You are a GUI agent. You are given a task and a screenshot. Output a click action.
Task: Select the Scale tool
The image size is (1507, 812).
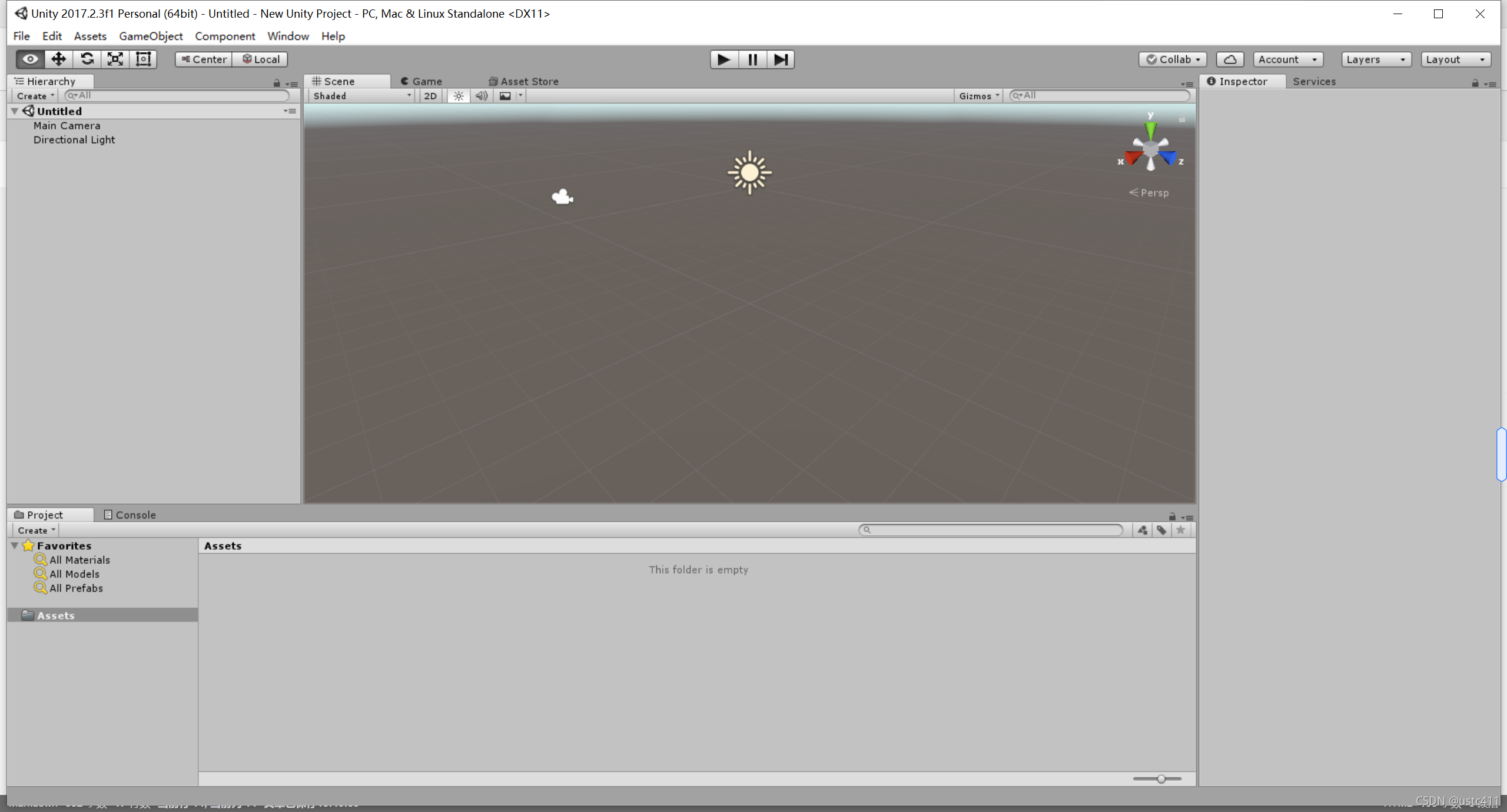point(115,59)
